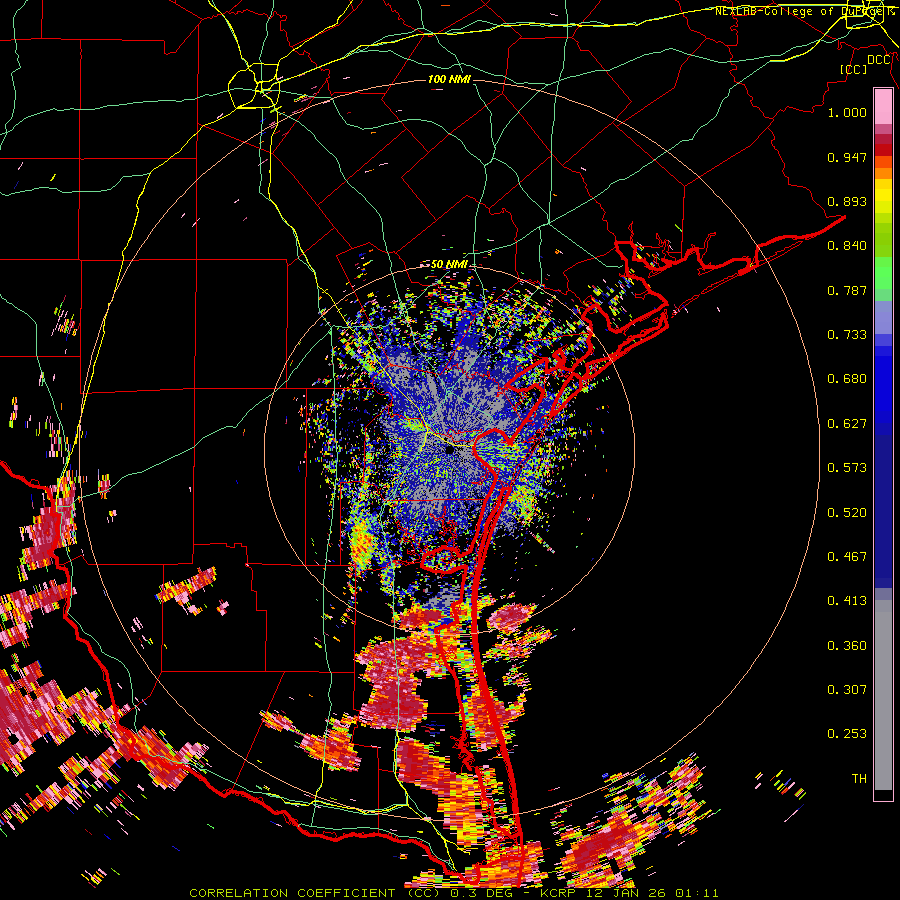Click the Correlation Coefficient caption at bottom
This screenshot has width=900, height=900.
[453, 893]
